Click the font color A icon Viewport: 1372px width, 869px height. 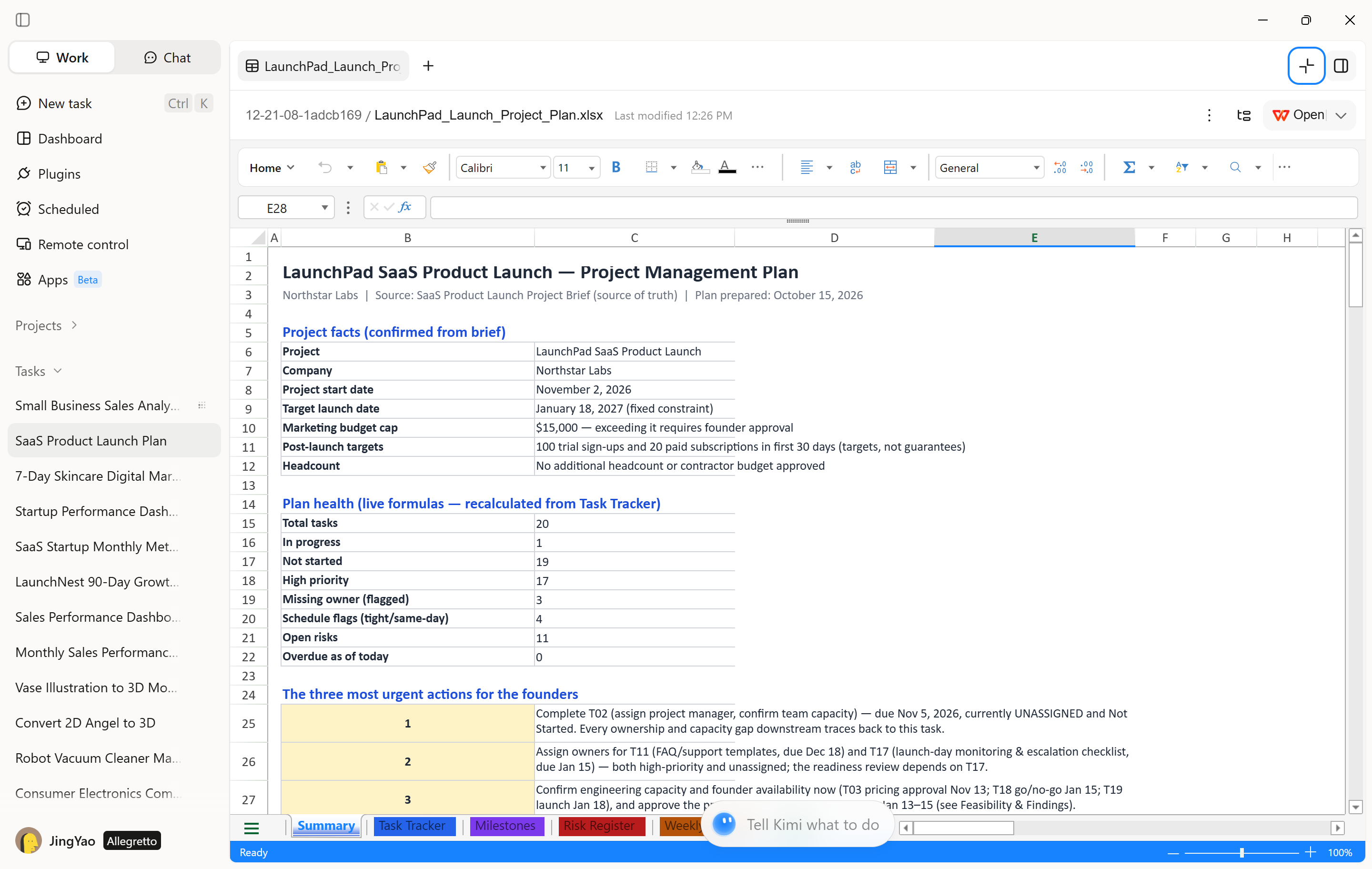point(727,168)
